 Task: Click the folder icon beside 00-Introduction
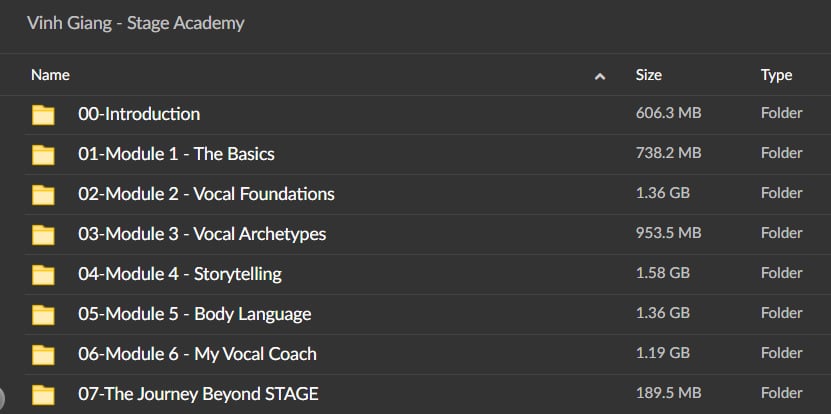(43, 114)
